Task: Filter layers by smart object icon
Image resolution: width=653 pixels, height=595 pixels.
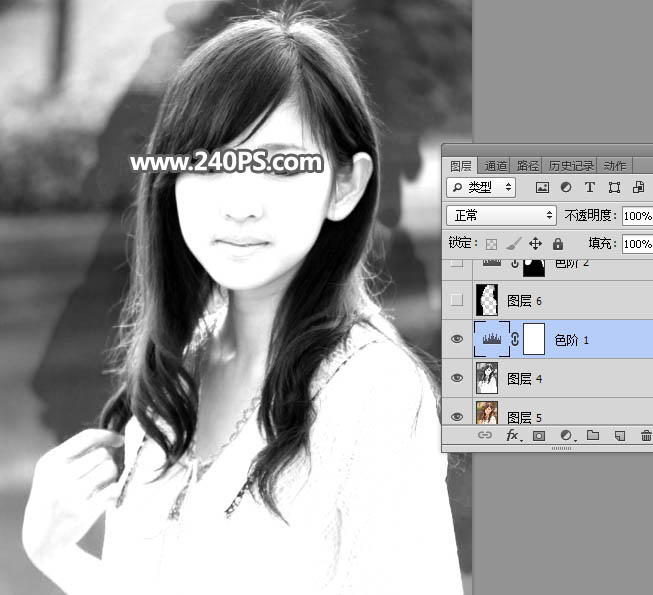Action: pos(638,187)
